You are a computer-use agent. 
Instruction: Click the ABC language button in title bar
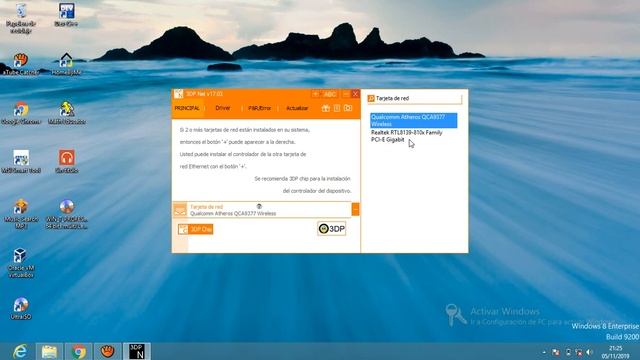[329, 94]
